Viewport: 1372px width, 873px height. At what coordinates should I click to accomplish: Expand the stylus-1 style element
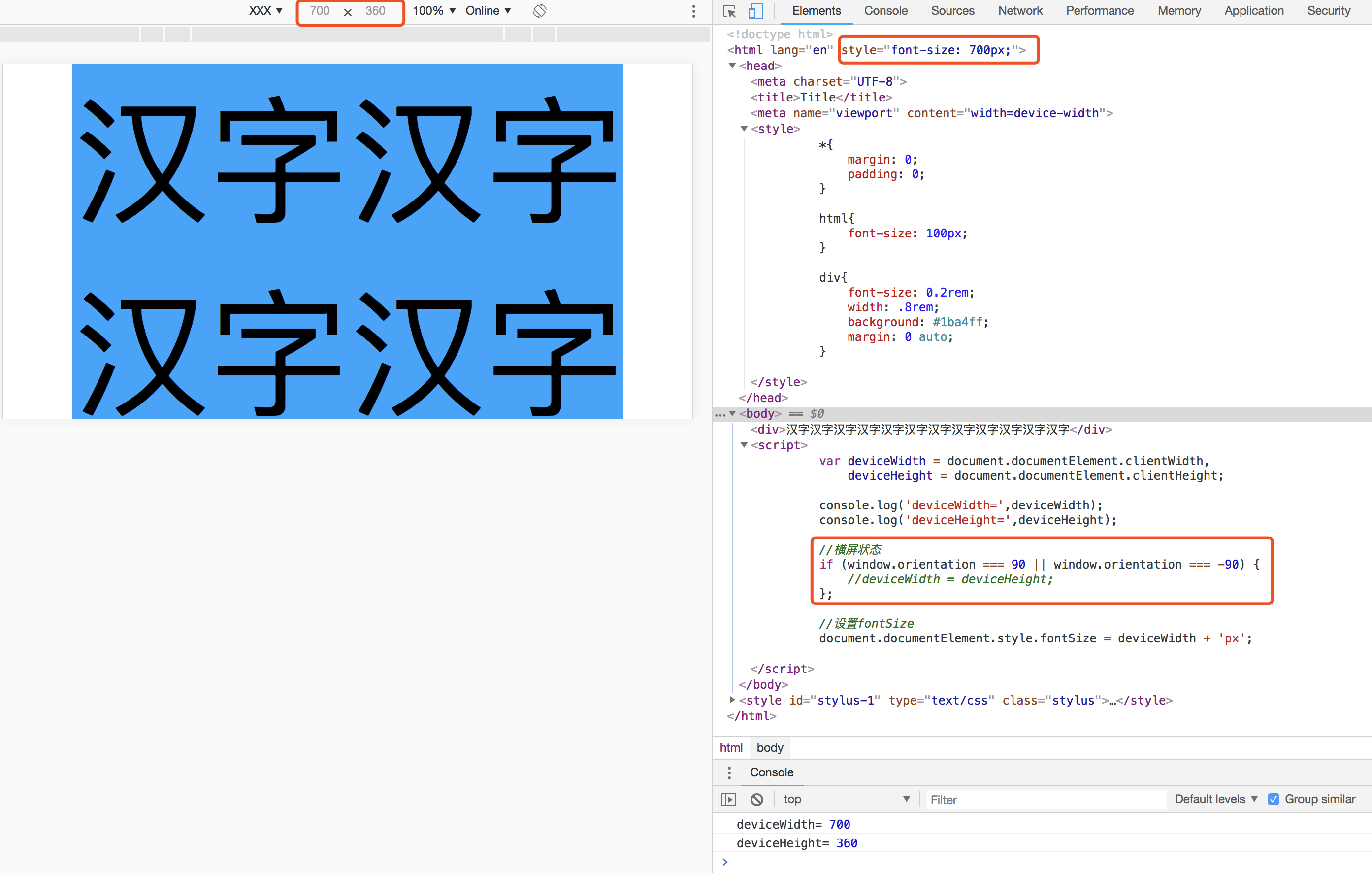(x=732, y=700)
